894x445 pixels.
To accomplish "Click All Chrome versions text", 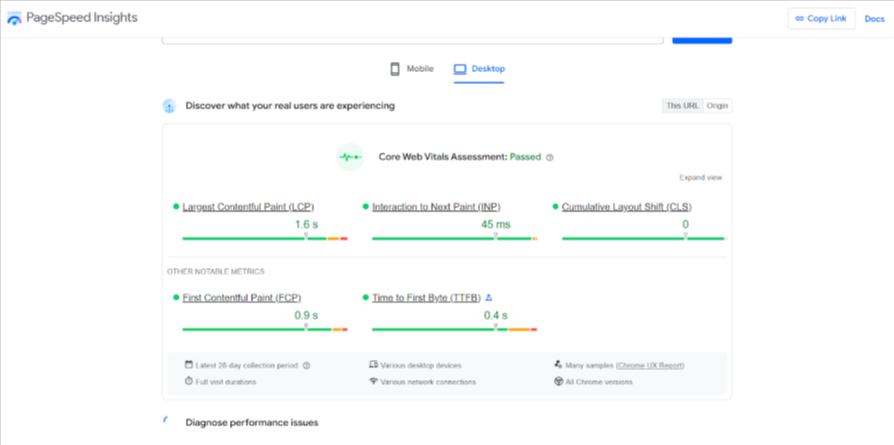I will pos(599,382).
